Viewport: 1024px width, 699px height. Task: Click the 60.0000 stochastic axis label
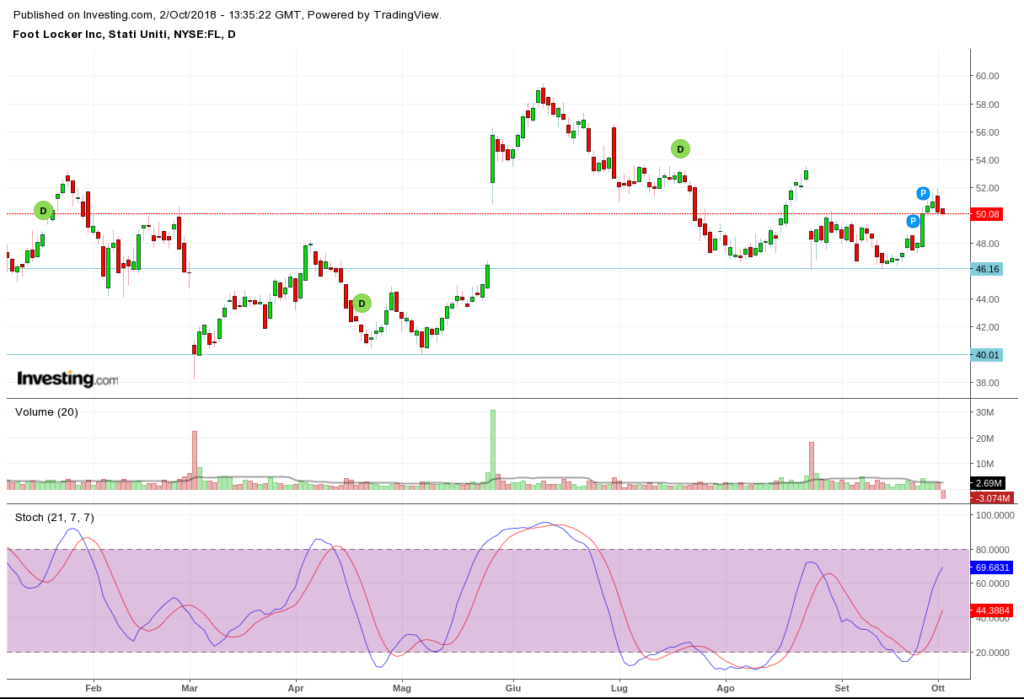995,583
